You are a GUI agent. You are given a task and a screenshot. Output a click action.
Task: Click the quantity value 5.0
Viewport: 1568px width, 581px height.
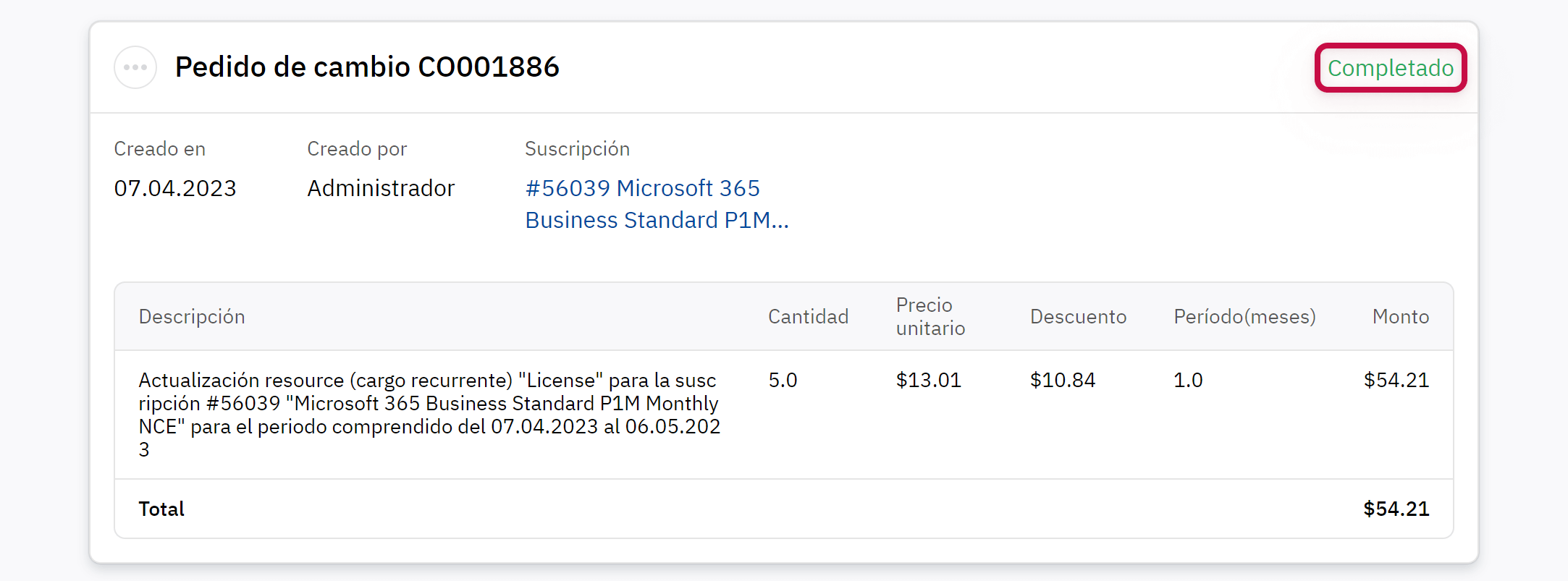coord(783,381)
